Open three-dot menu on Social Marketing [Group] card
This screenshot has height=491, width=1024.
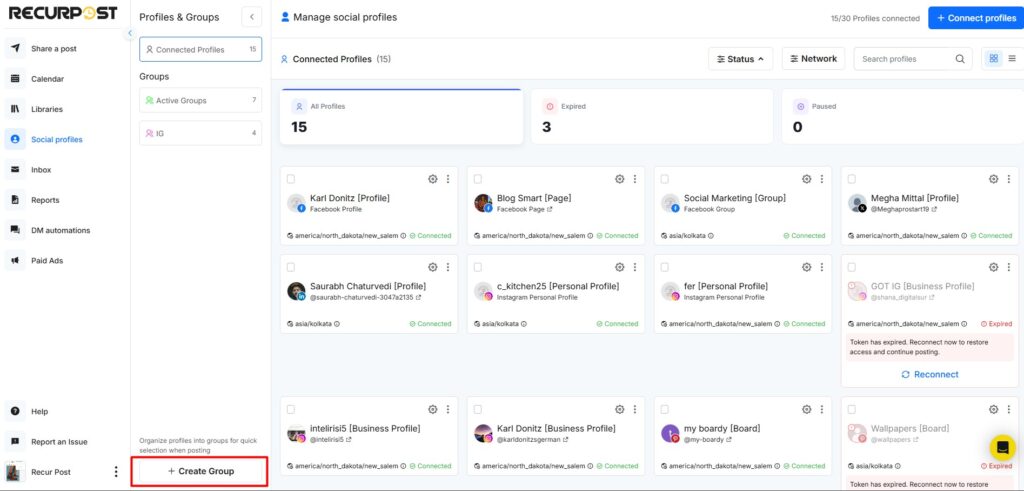tap(822, 179)
